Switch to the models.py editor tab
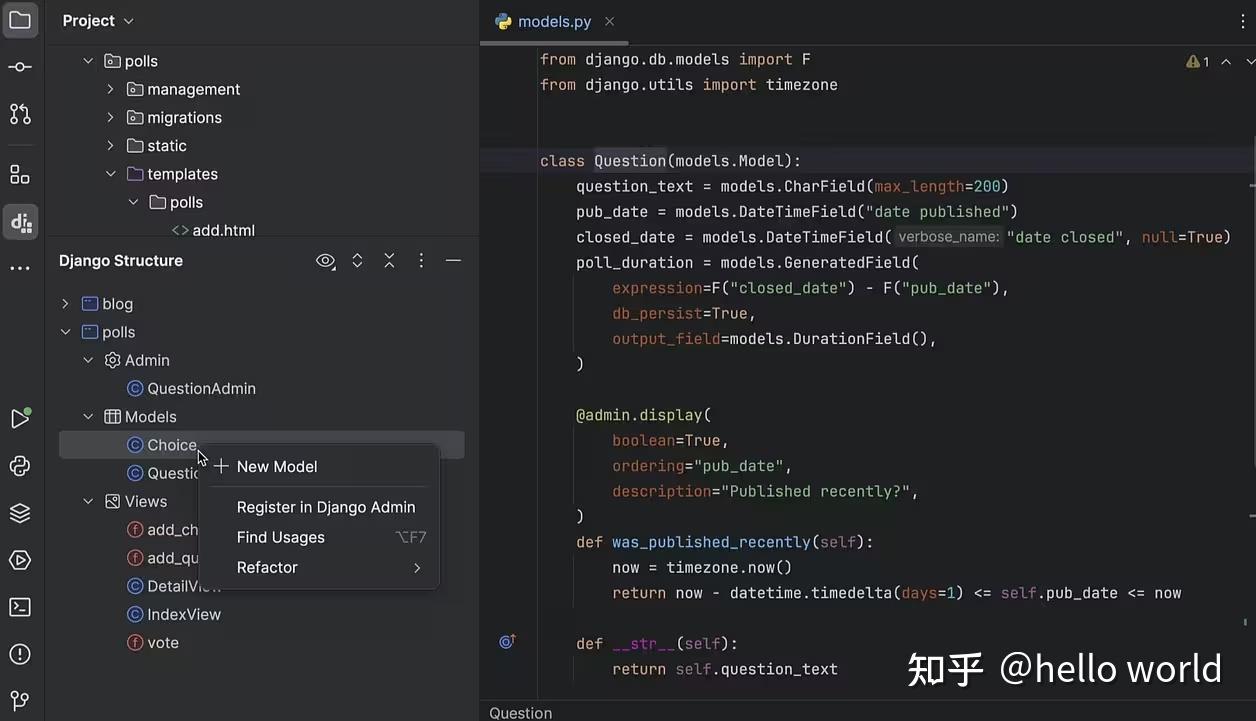The image size is (1256, 721). tap(556, 20)
